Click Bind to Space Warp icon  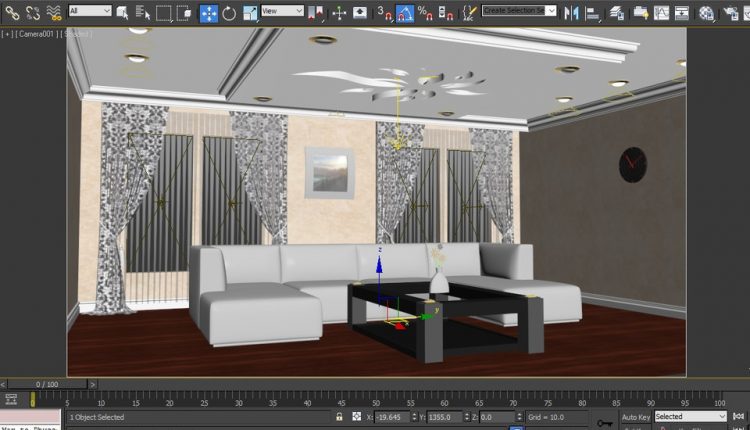click(54, 13)
